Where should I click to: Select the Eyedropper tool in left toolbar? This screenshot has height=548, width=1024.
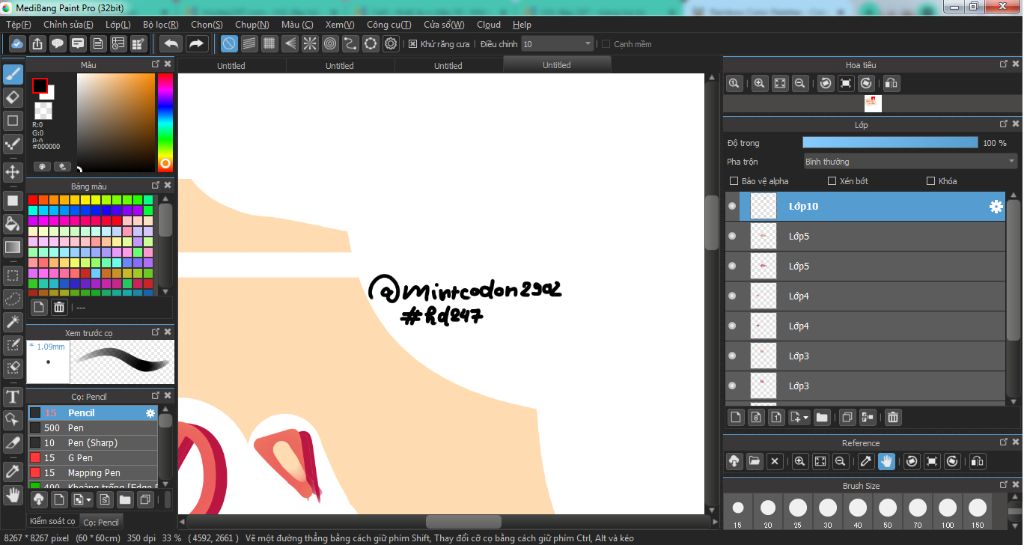click(x=12, y=471)
